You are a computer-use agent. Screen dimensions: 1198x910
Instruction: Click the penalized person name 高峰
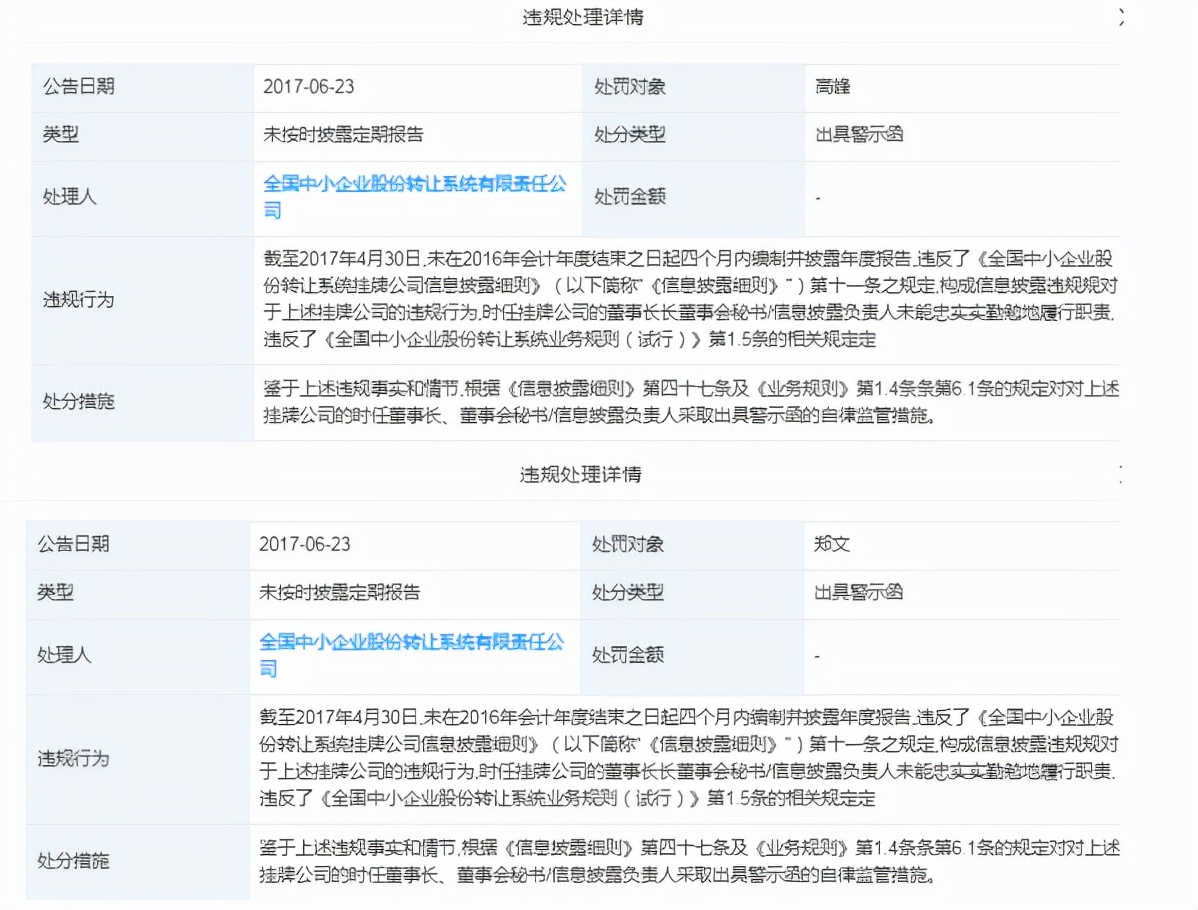[x=833, y=86]
